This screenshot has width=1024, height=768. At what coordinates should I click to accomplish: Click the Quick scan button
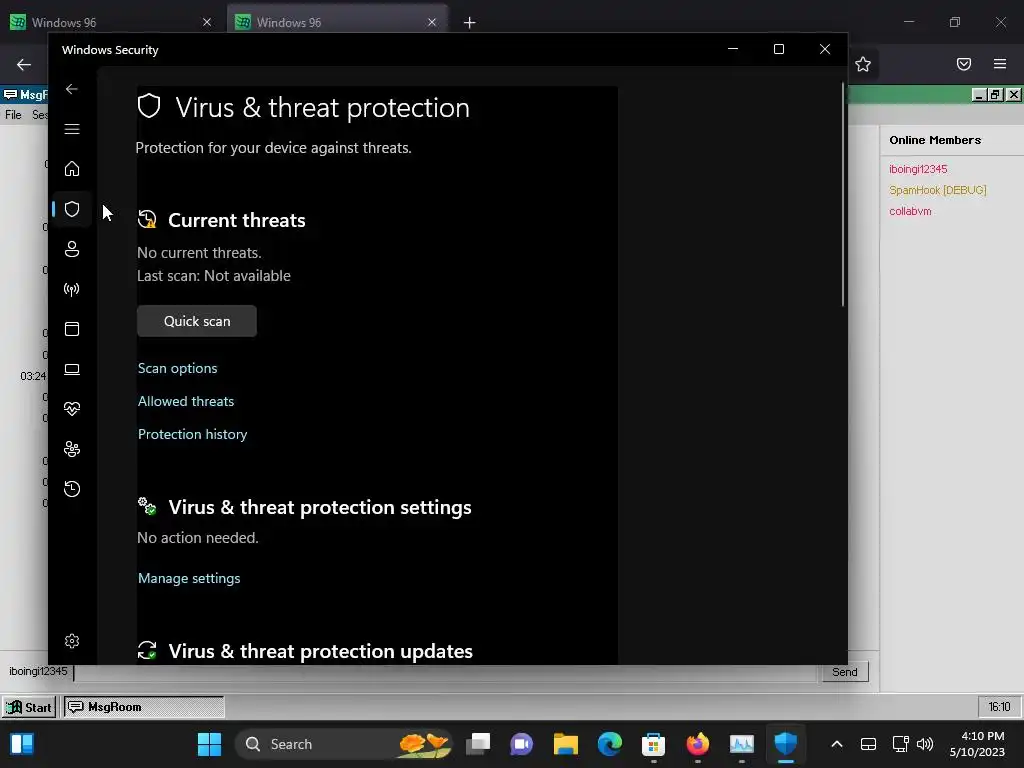point(197,321)
